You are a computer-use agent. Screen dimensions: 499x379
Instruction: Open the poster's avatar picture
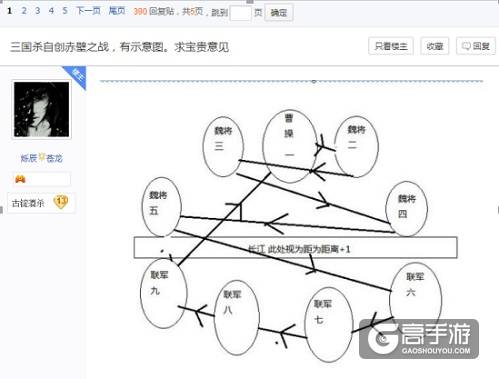pyautogui.click(x=42, y=109)
